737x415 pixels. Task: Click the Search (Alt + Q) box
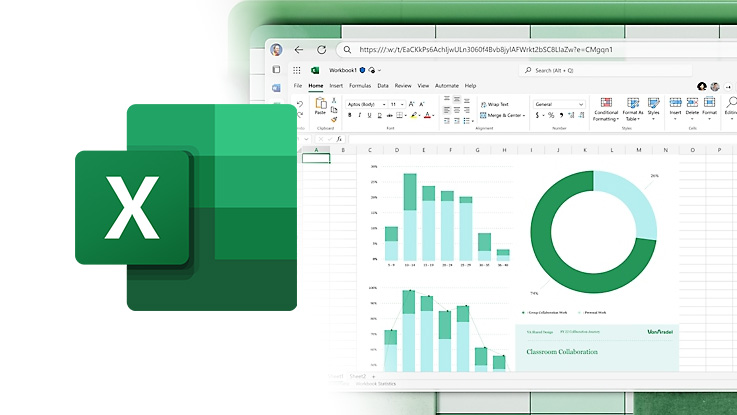pos(606,70)
